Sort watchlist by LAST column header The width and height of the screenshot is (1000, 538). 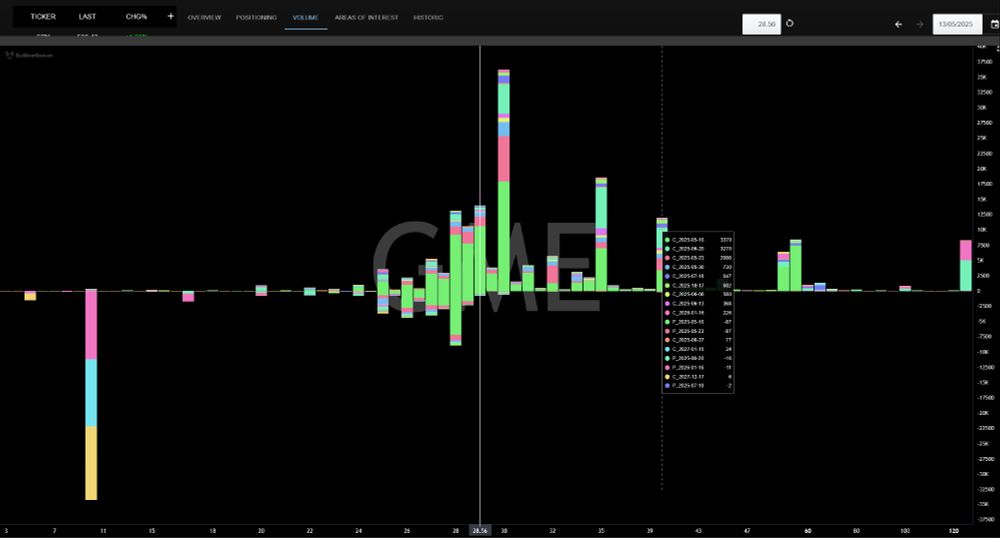[x=87, y=17]
